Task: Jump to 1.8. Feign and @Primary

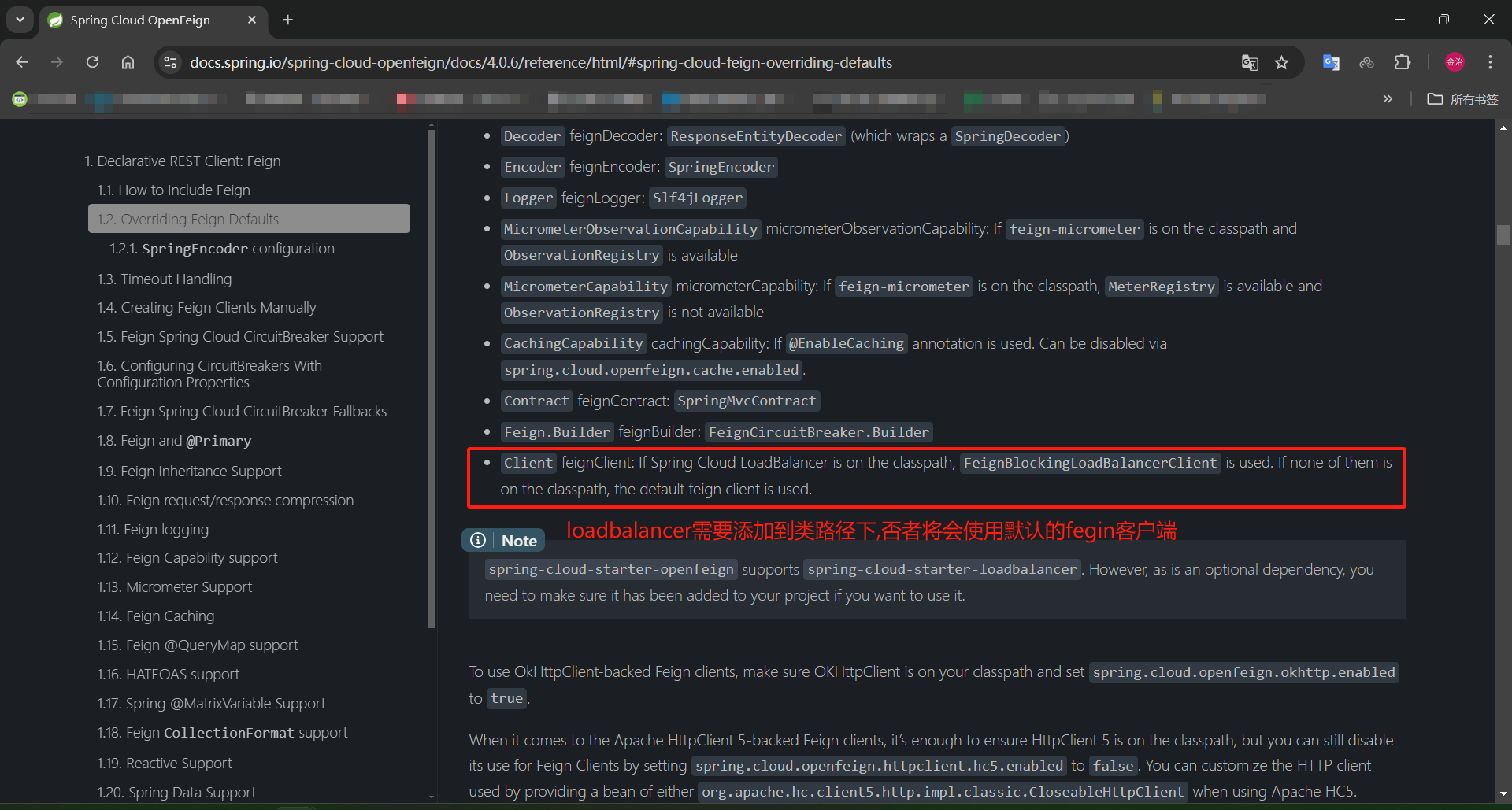Action: (174, 441)
